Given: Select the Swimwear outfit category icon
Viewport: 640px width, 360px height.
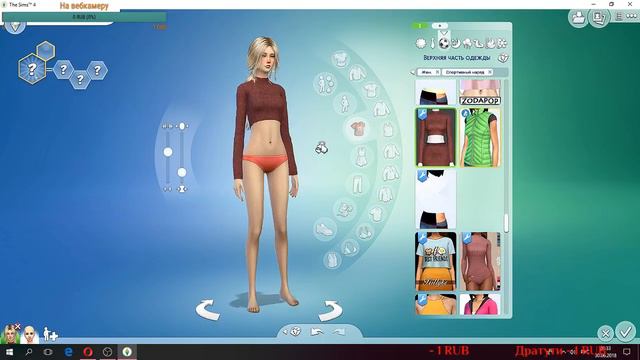Looking at the screenshot, I should (x=478, y=43).
